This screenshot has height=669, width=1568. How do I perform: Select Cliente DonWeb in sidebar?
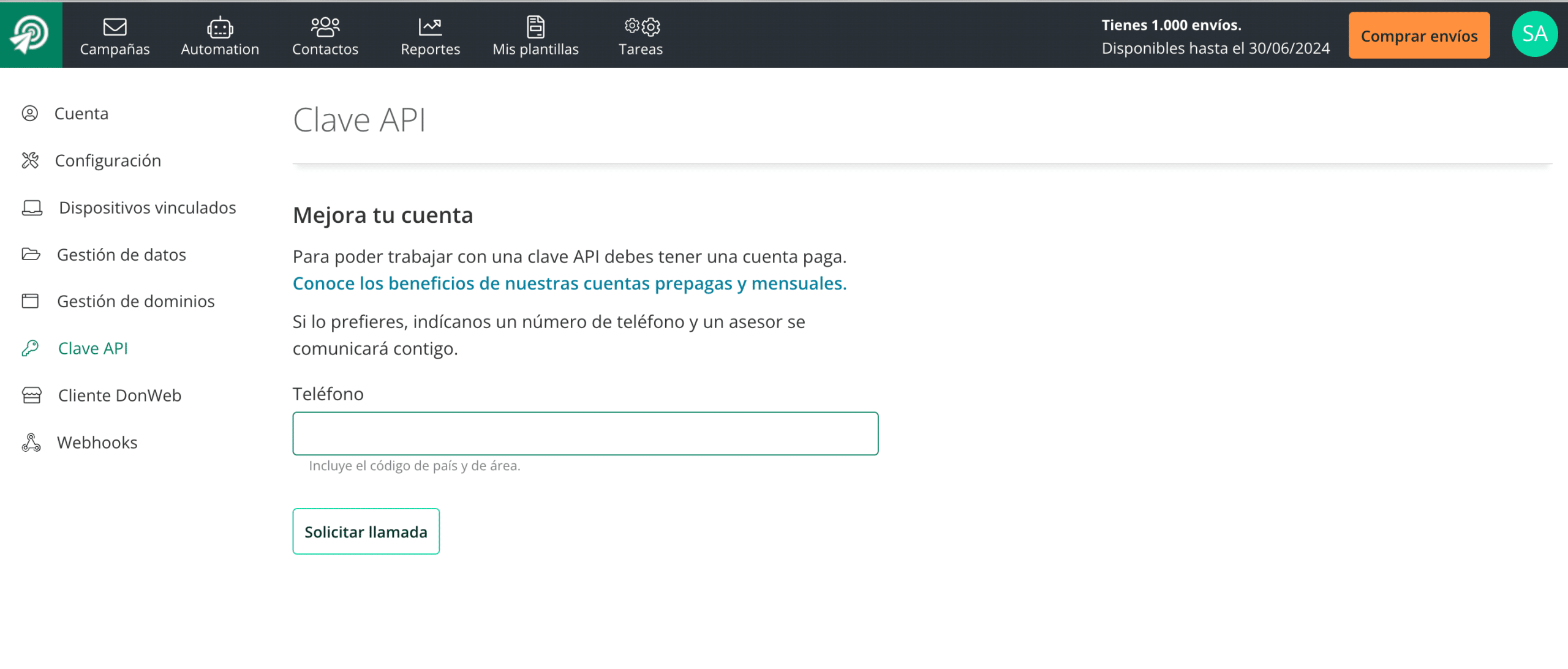click(x=119, y=395)
